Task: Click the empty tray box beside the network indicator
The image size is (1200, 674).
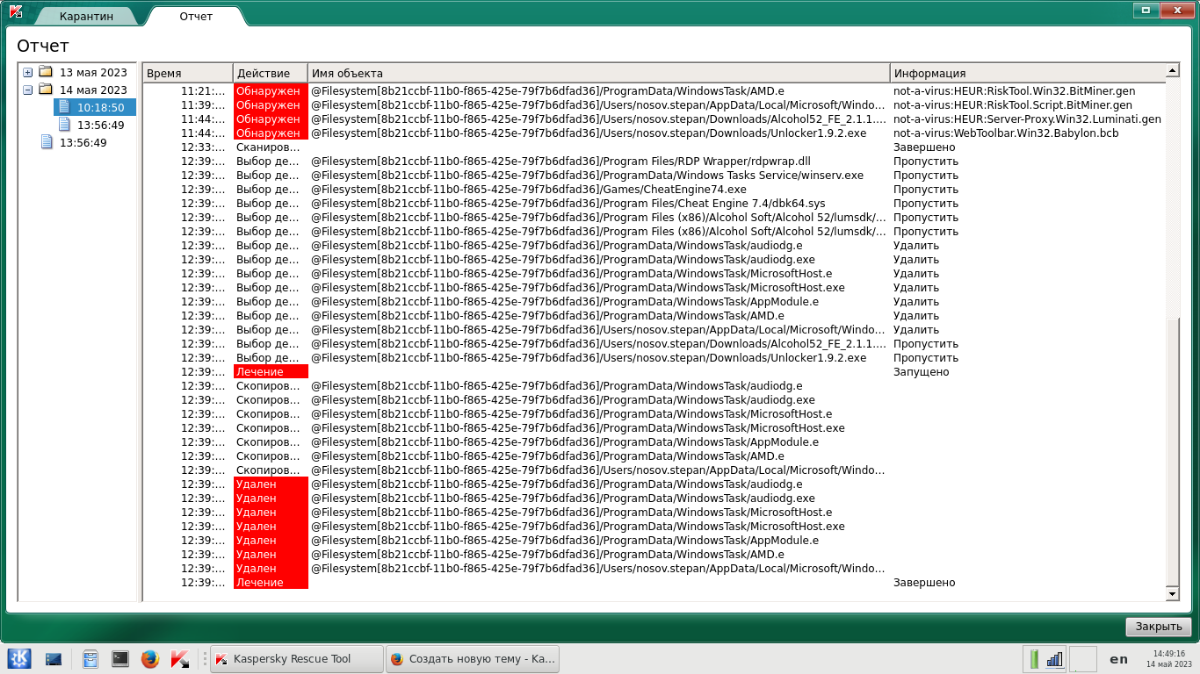Action: 1082,659
